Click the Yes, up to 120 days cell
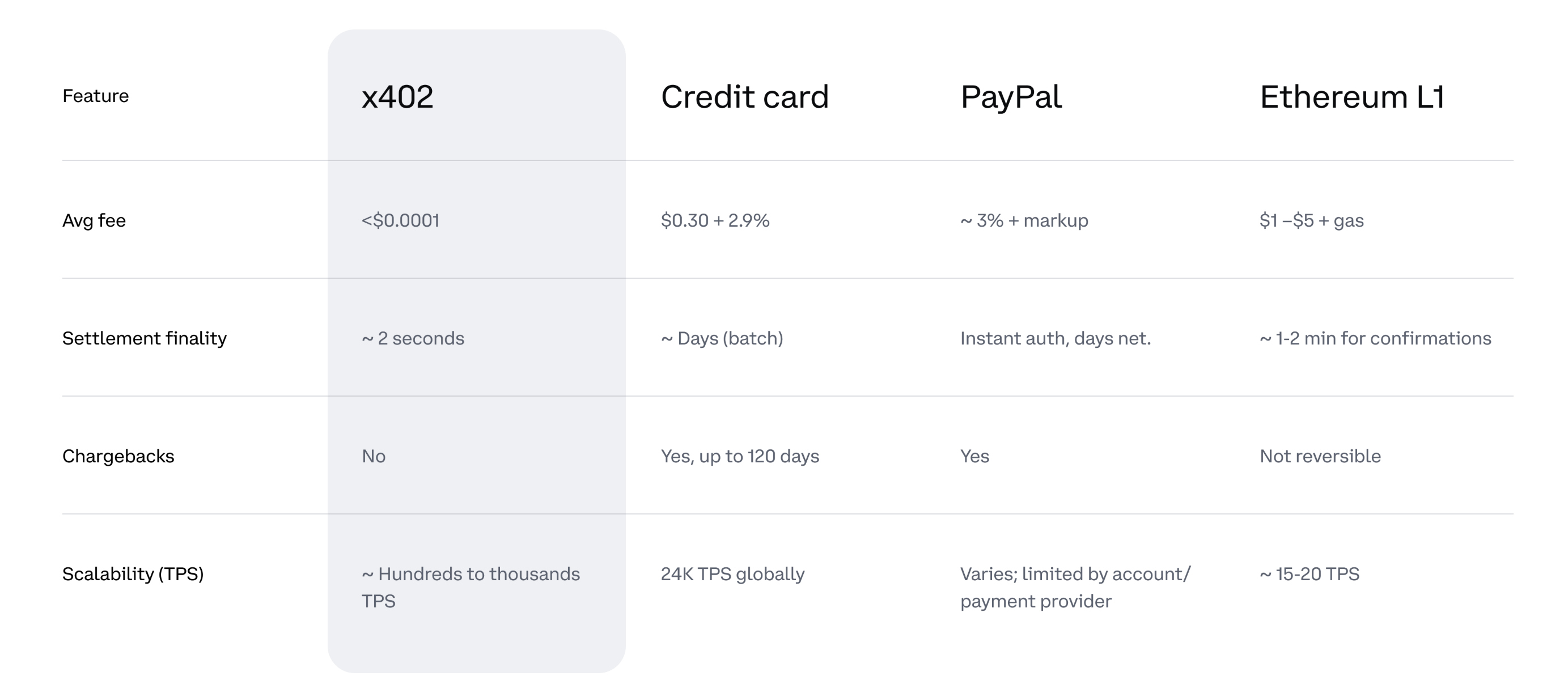 (740, 457)
